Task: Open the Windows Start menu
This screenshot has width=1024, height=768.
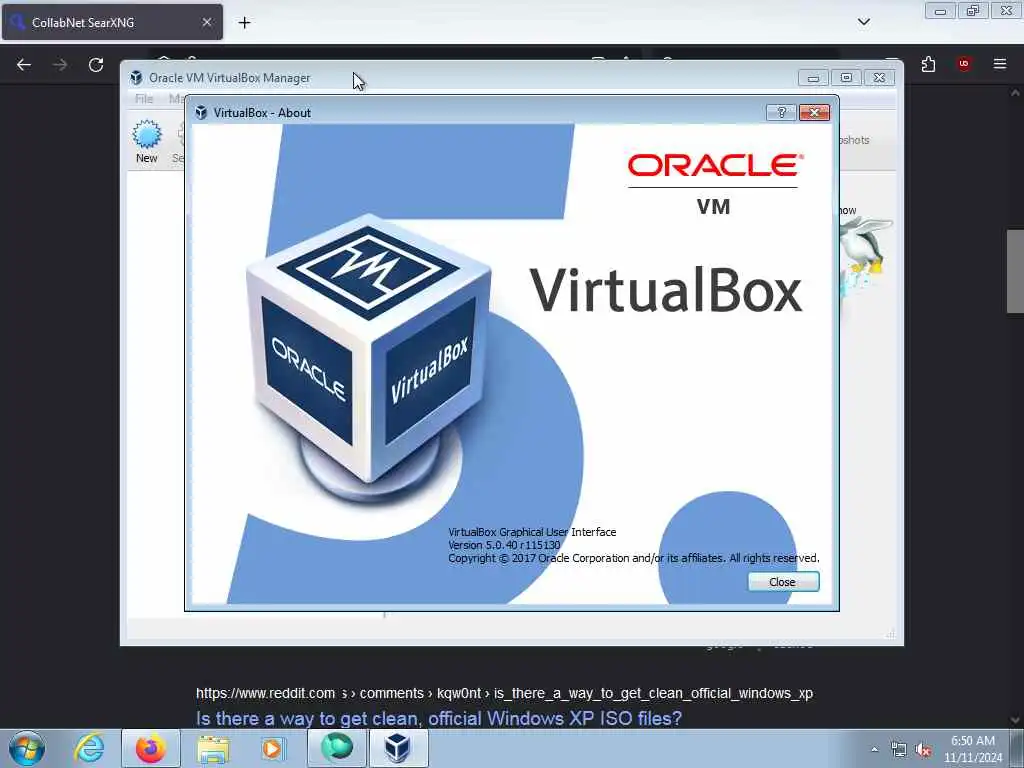Action: [27, 748]
